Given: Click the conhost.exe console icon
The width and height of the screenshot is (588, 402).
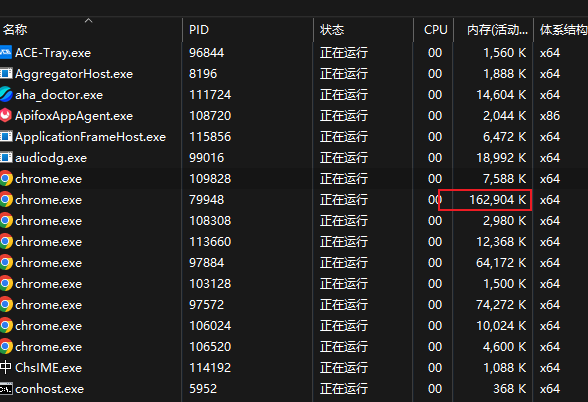Looking at the screenshot, I should pos(6,389).
